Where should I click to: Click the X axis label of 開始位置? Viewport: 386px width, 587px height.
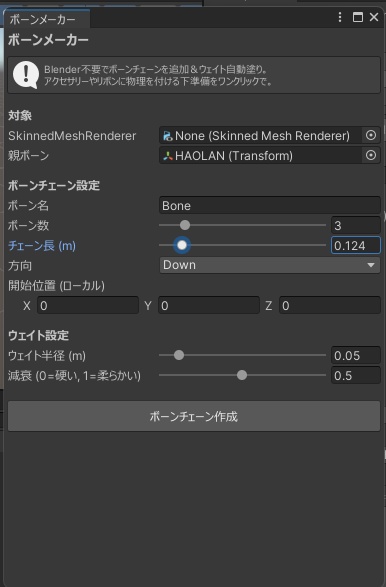[27, 305]
